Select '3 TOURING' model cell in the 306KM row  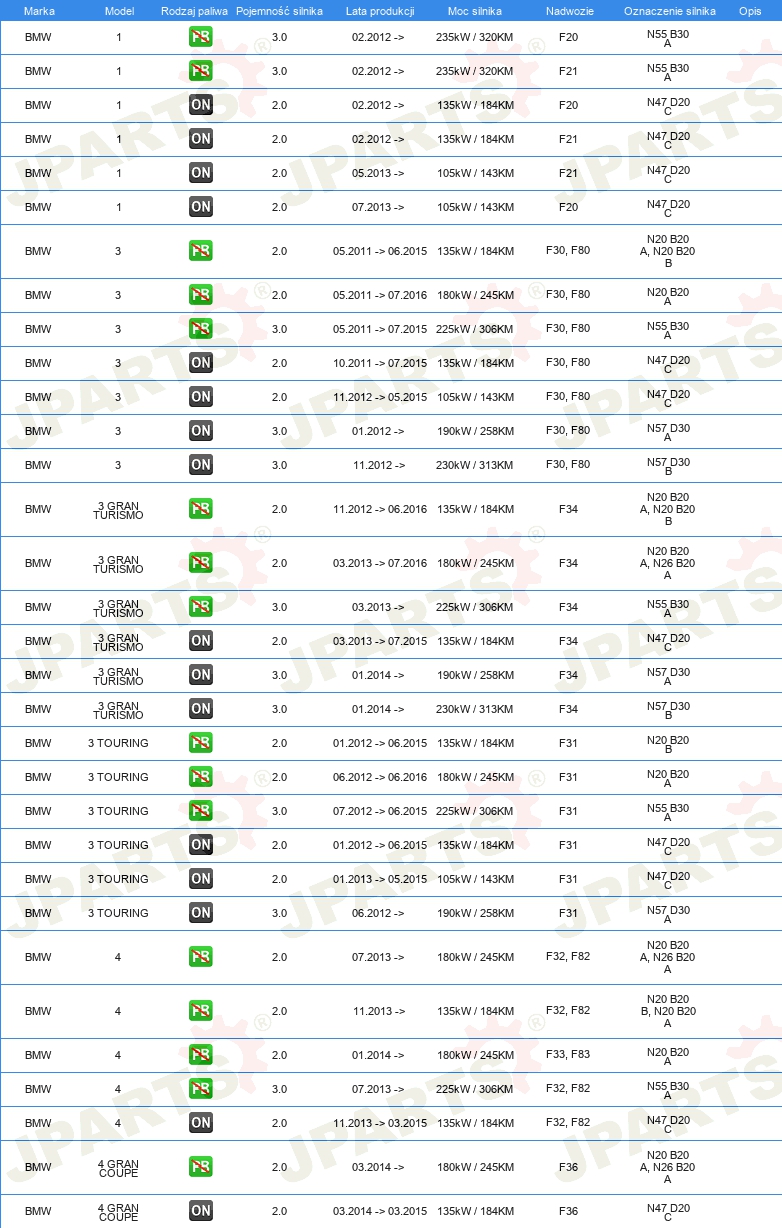118,811
